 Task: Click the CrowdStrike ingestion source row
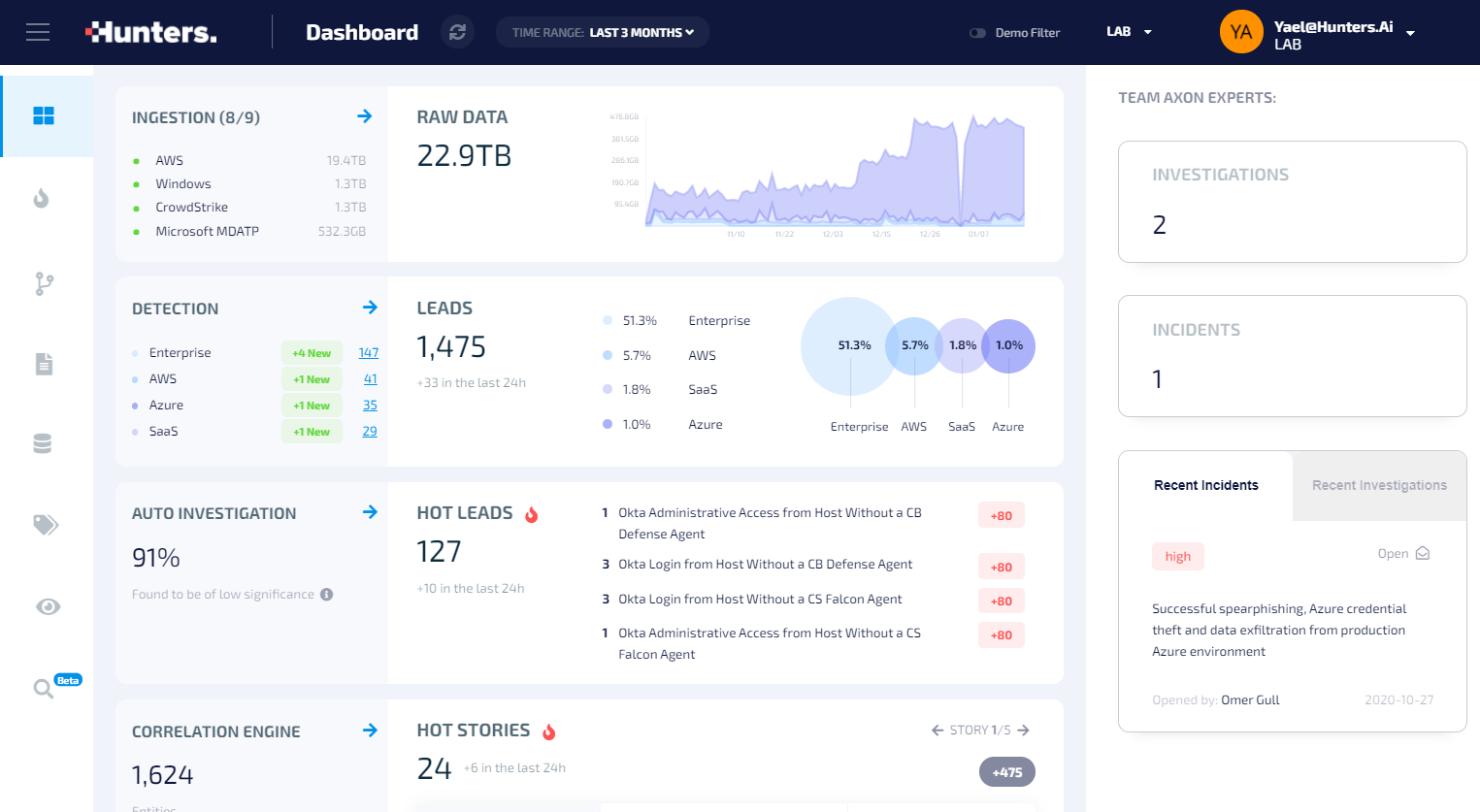click(x=249, y=207)
